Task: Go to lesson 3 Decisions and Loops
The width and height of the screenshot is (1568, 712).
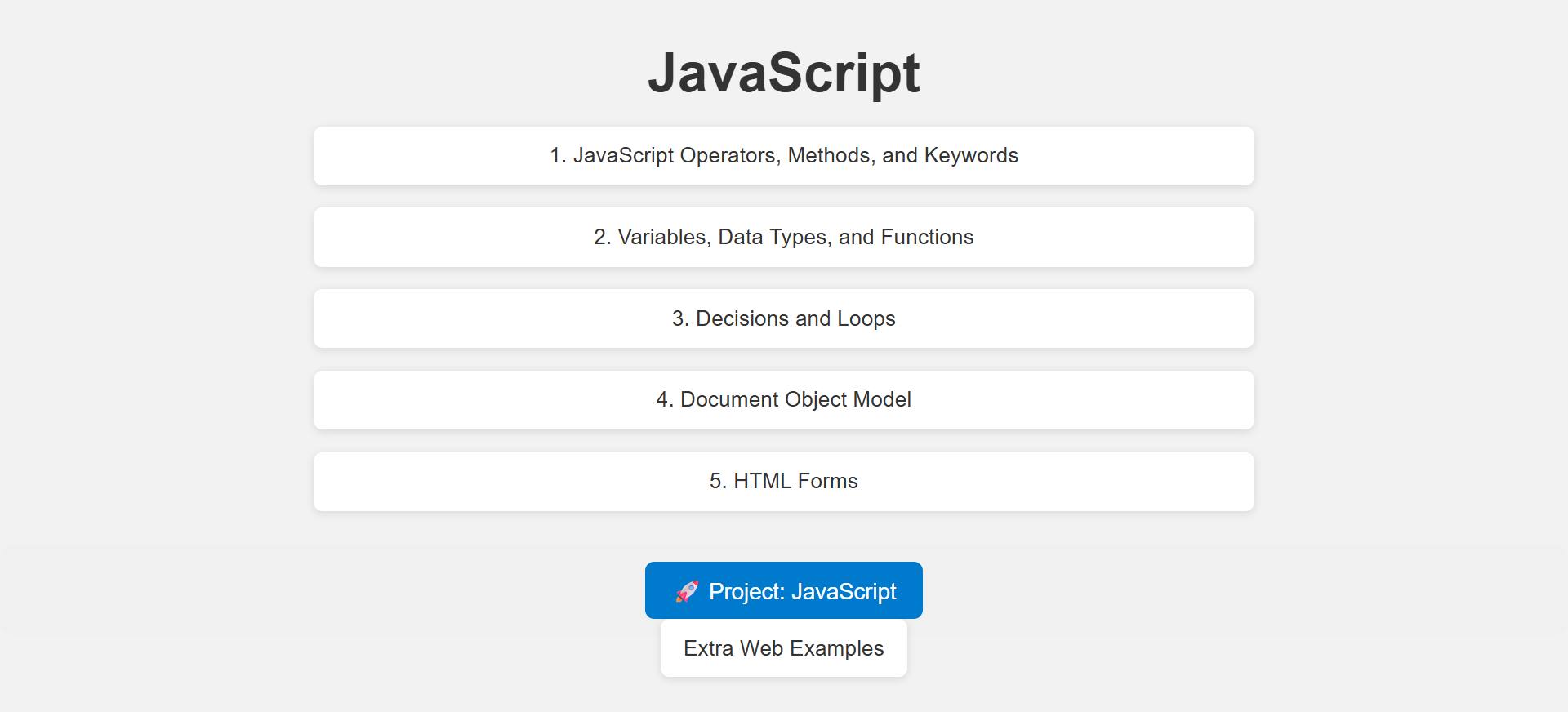Action: tap(783, 318)
